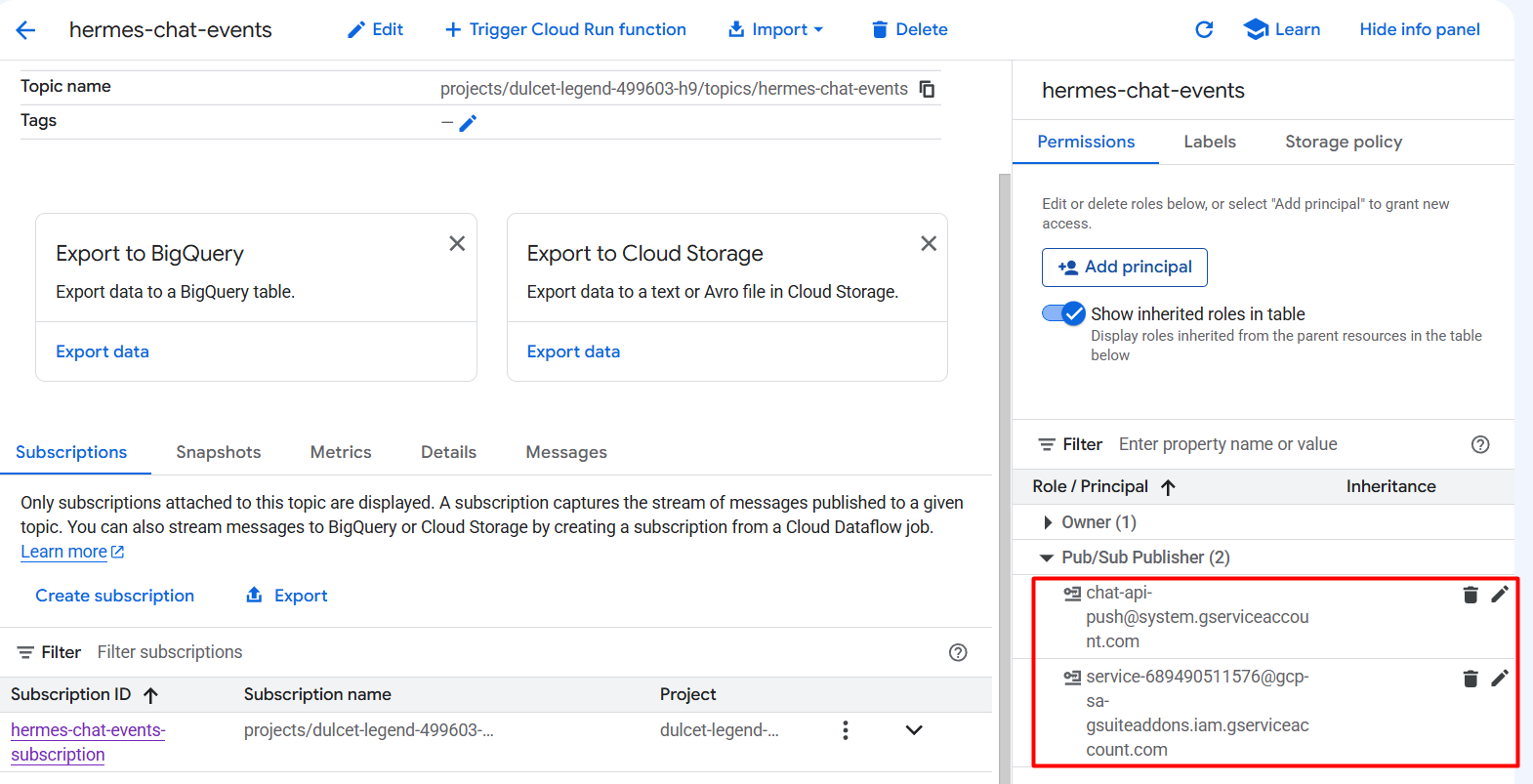
Task: Delete the service-689490511576 principal role
Action: pyautogui.click(x=1471, y=679)
